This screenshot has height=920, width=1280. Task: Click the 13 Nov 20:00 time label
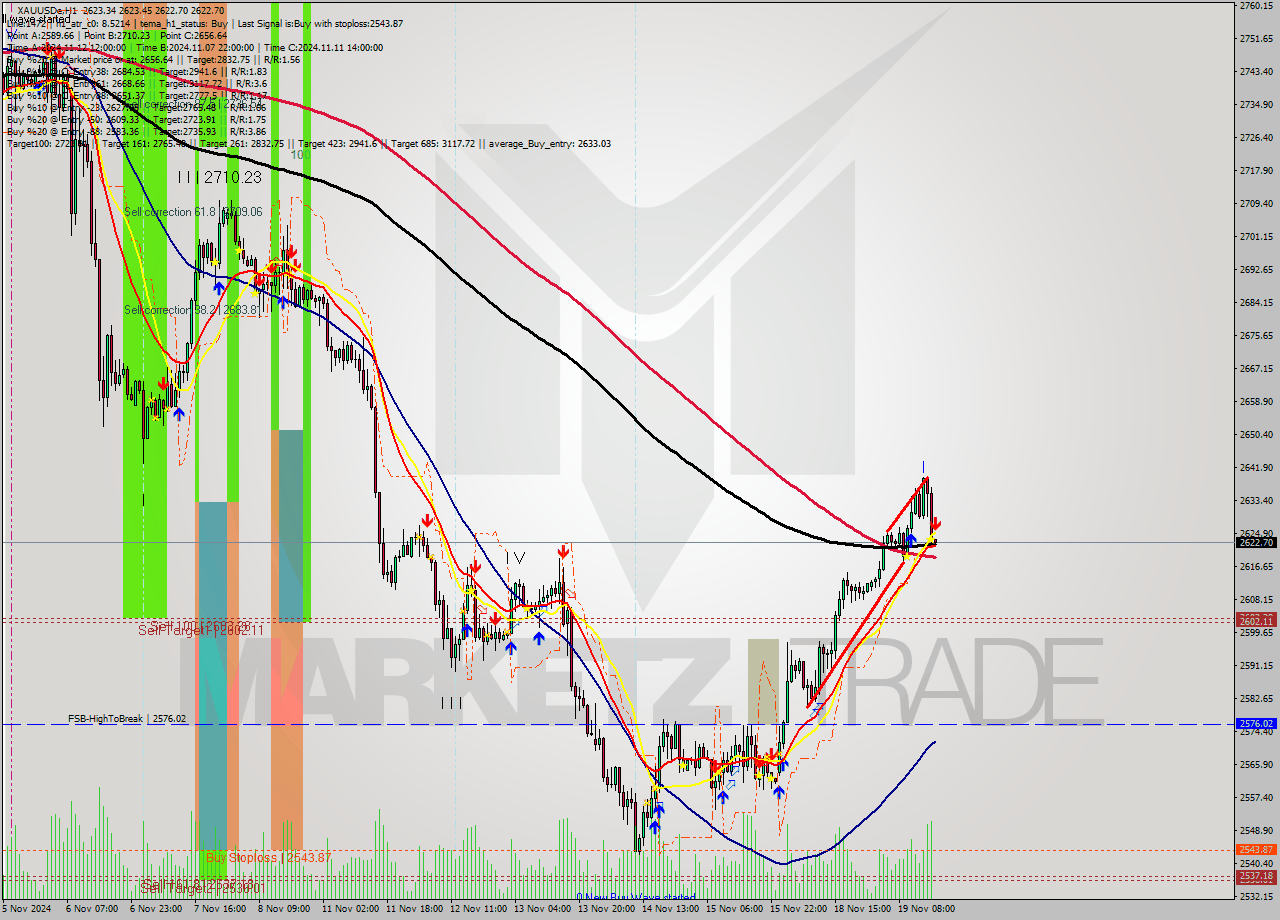tap(606, 909)
